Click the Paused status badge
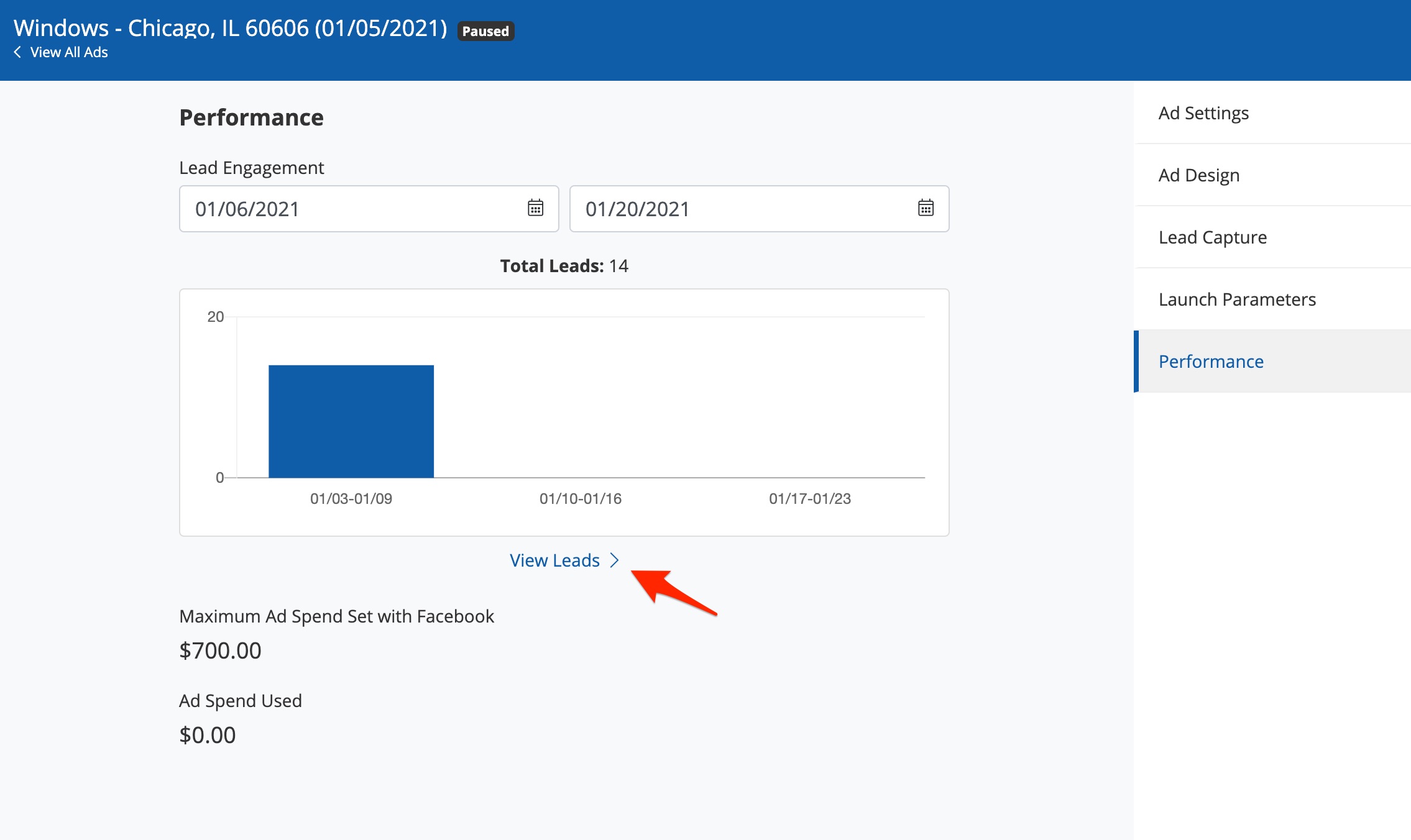This screenshot has height=840, width=1411. pyautogui.click(x=485, y=31)
